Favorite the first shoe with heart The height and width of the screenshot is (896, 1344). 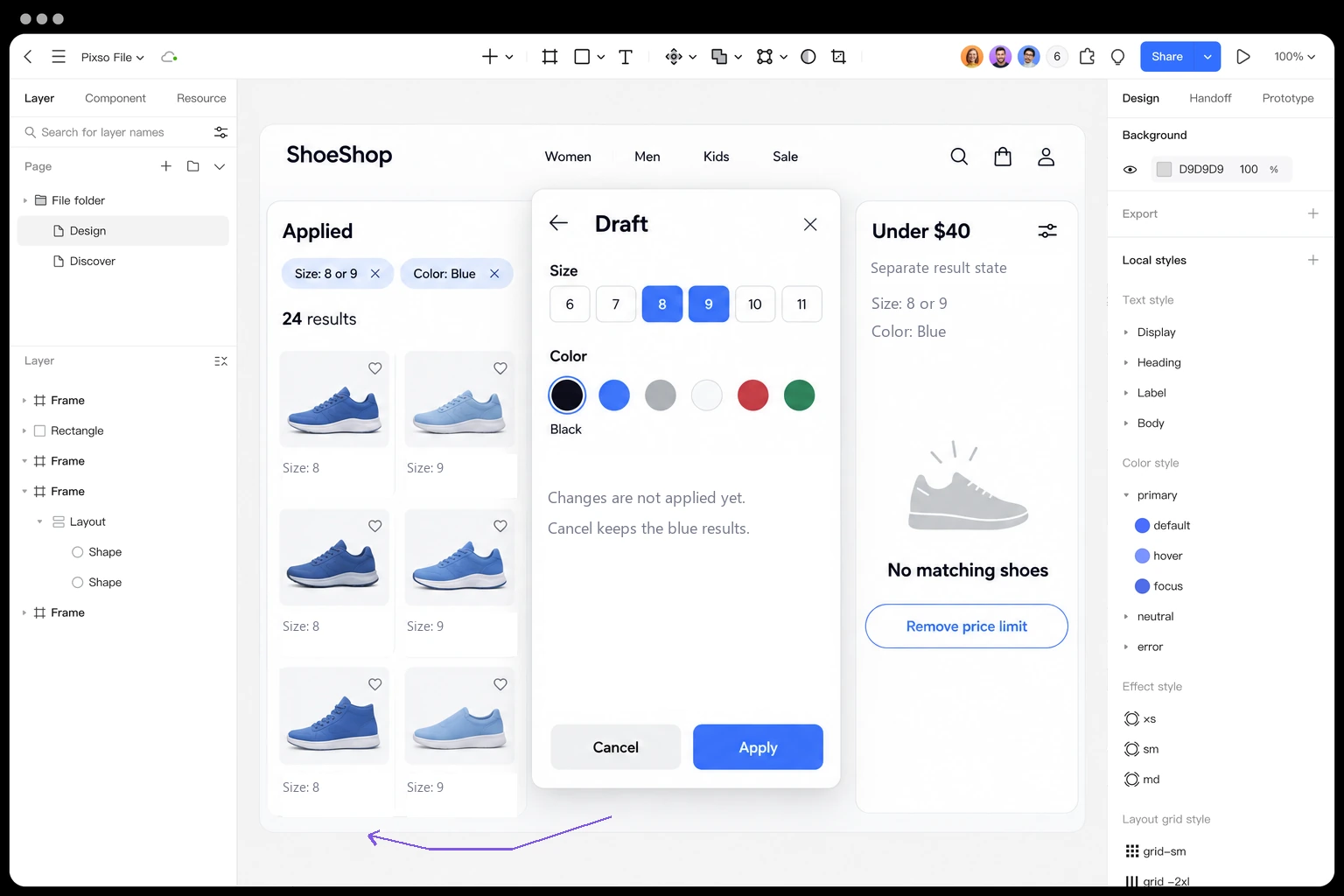click(x=374, y=368)
